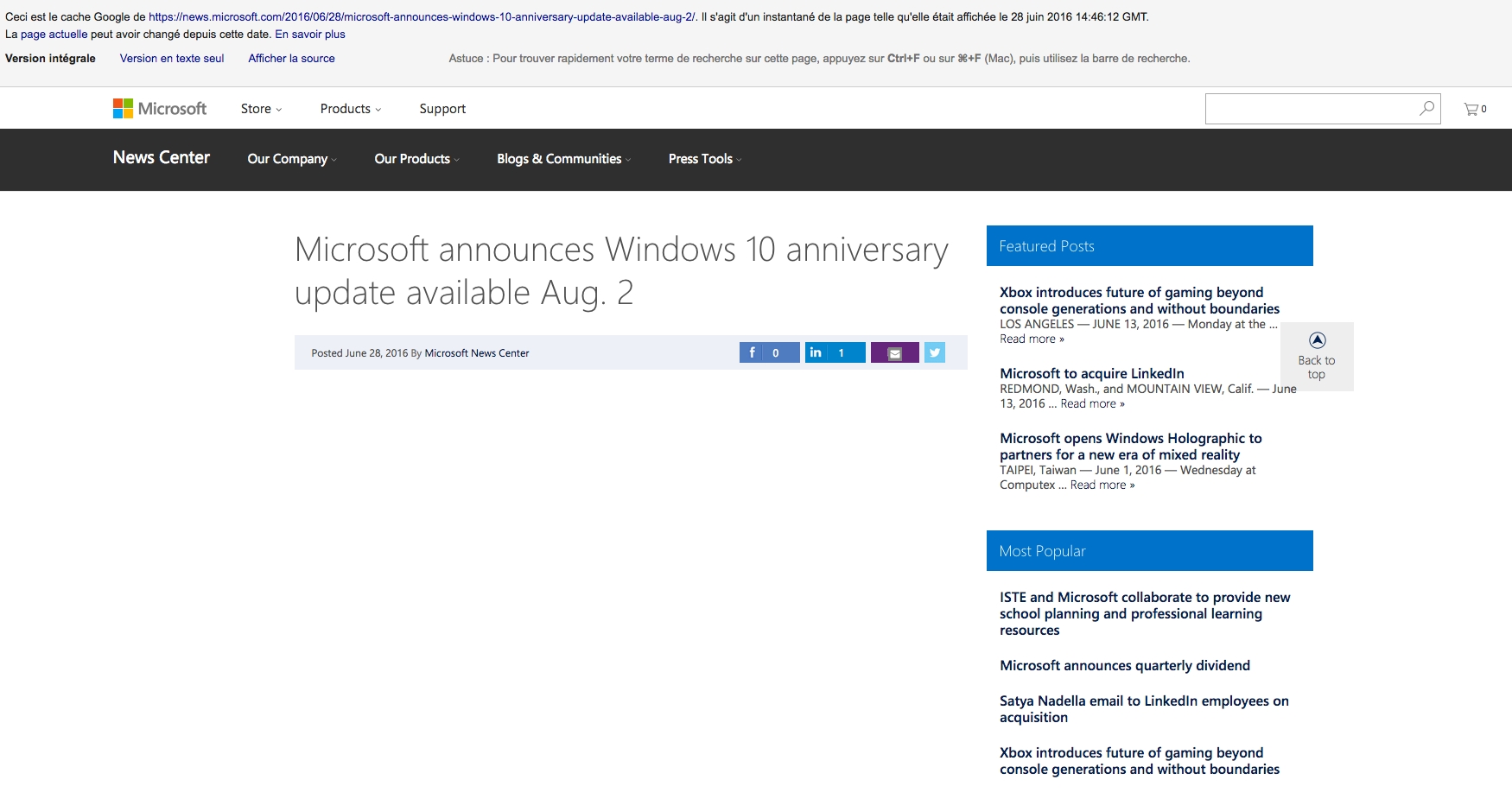1512x799 pixels.
Task: Open Windows Holographic featured post
Action: [x=1131, y=447]
